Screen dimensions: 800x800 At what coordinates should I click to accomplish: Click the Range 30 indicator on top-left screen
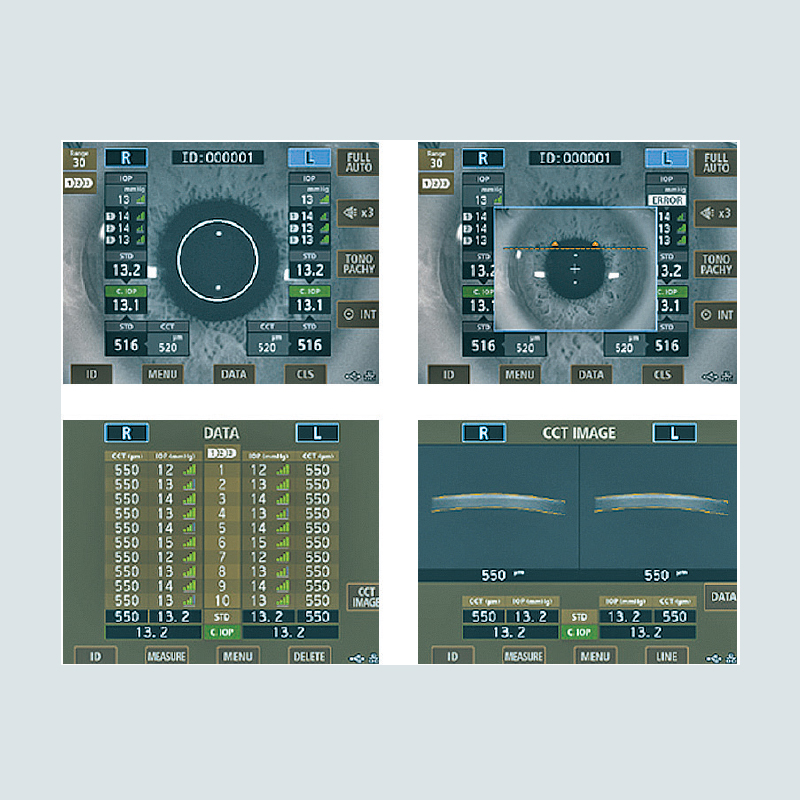[79, 158]
